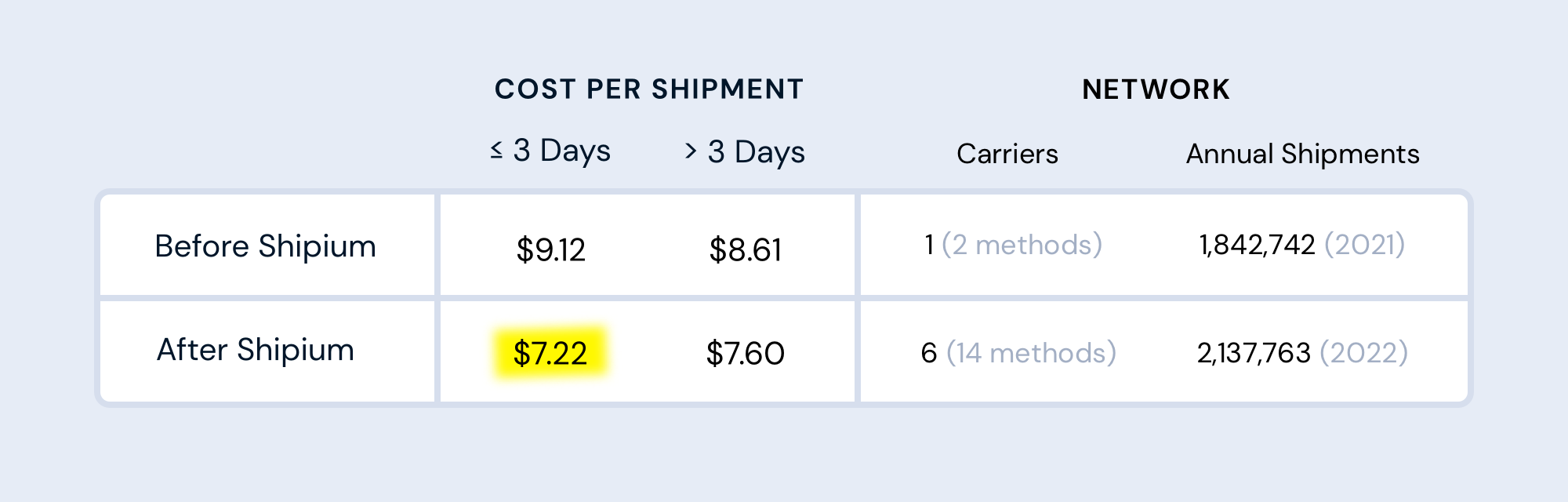Click the NETWORK heading
Image resolution: width=1568 pixels, height=502 pixels.
[1156, 89]
